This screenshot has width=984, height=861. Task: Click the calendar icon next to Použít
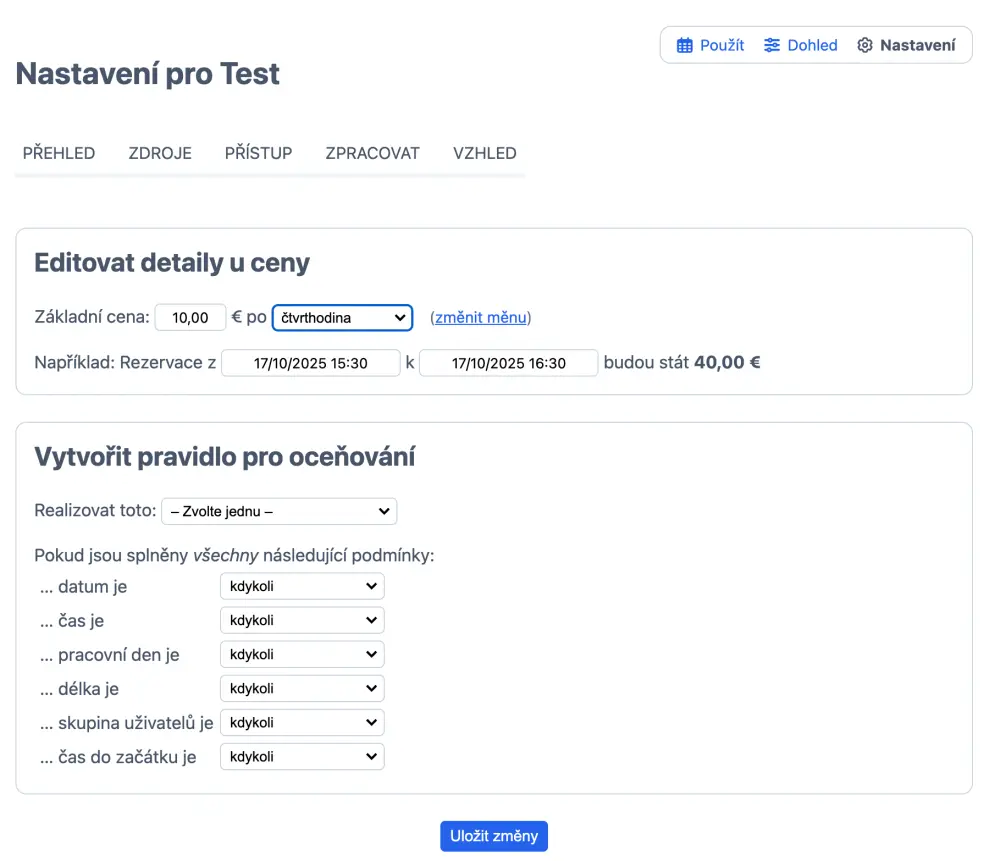click(685, 45)
